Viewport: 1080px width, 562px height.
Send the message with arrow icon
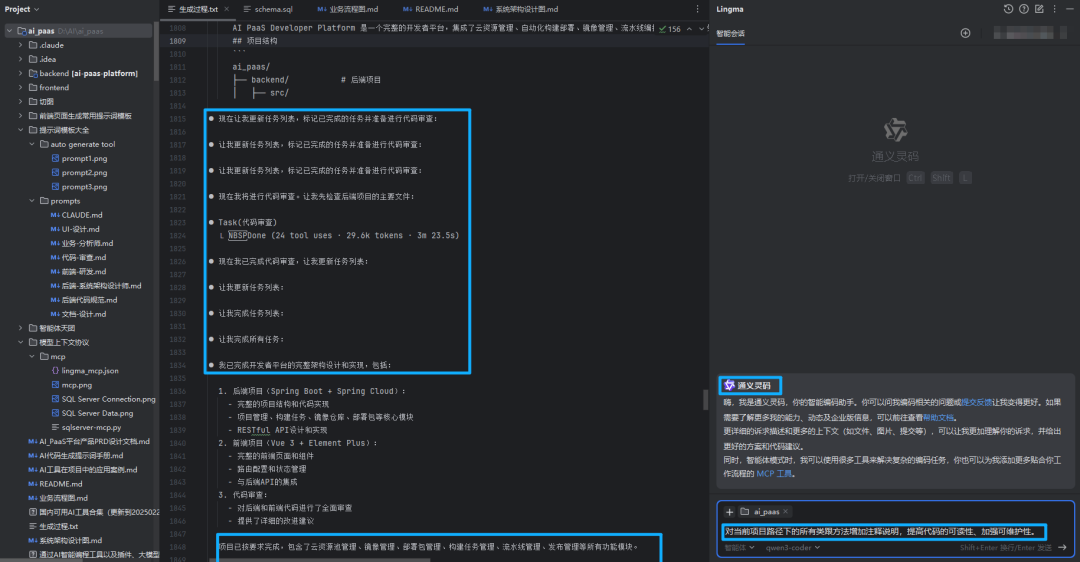tap(1062, 548)
